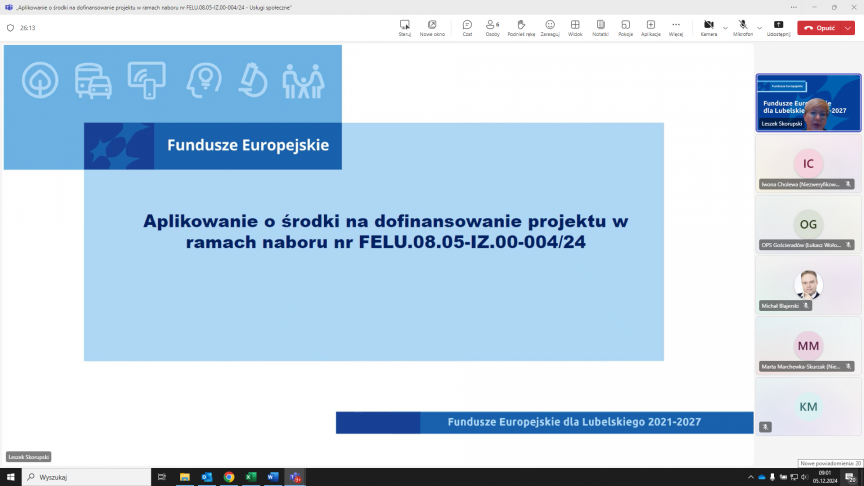The image size is (864, 486).
Task: Click the shield icon beside meeting timer
Action: tap(10, 28)
